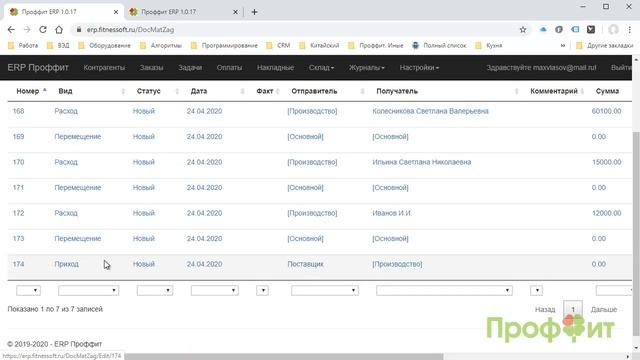The width and height of the screenshot is (640, 360).
Task: Click Колесникова Светлана Валерьевна recipient link
Action: tap(430, 111)
